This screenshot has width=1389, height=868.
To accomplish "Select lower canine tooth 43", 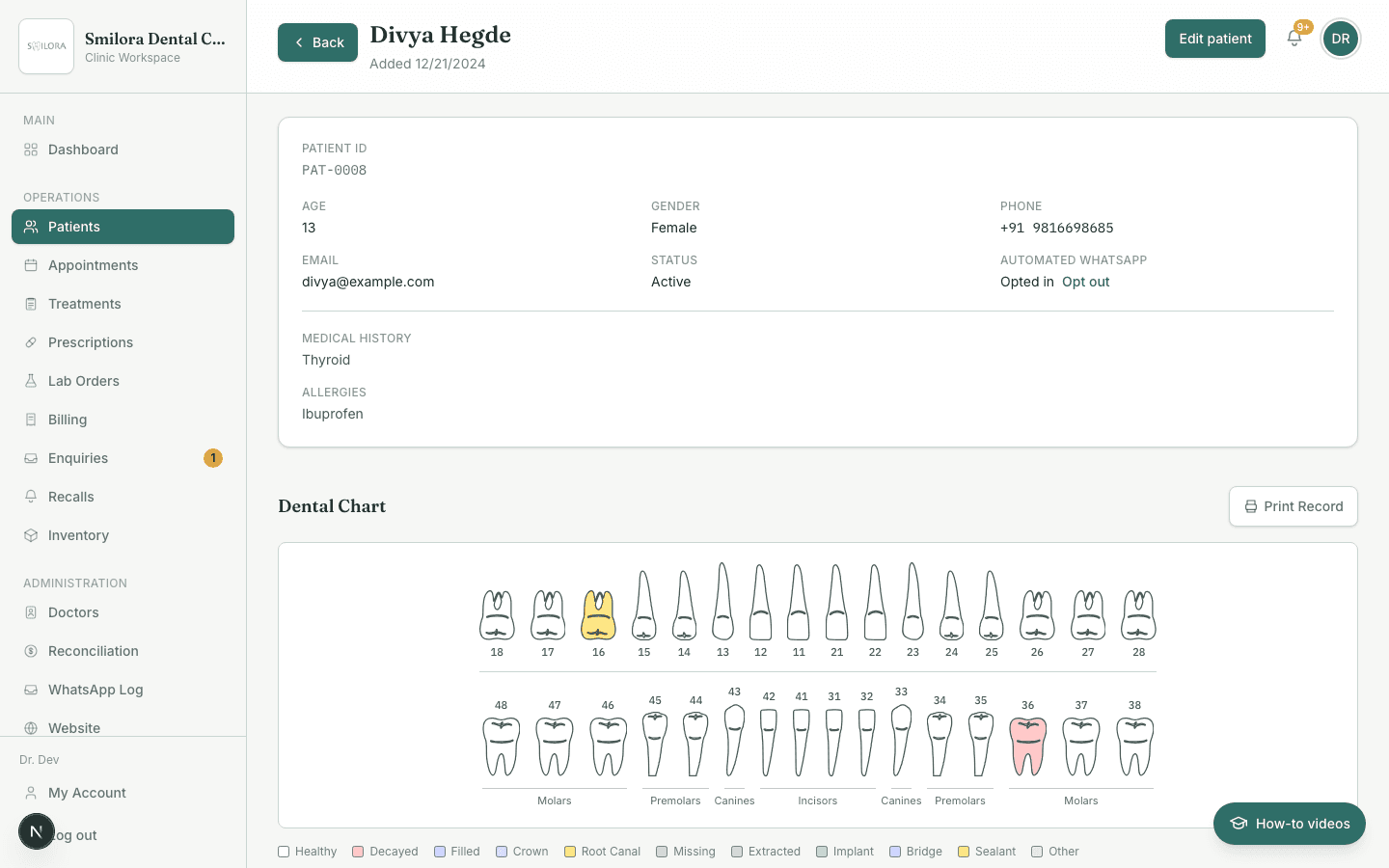I will click(x=734, y=740).
